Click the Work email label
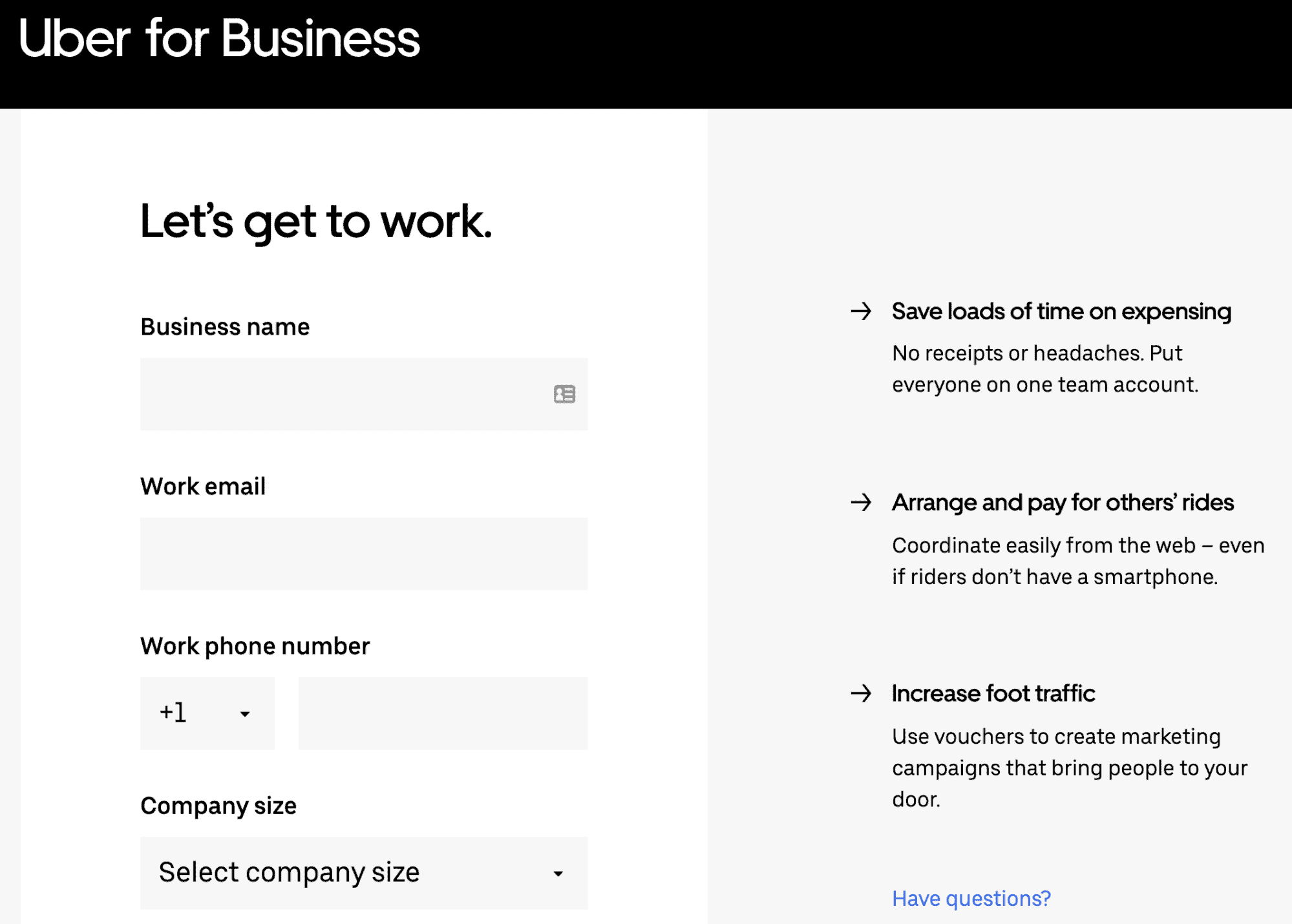 [x=203, y=487]
